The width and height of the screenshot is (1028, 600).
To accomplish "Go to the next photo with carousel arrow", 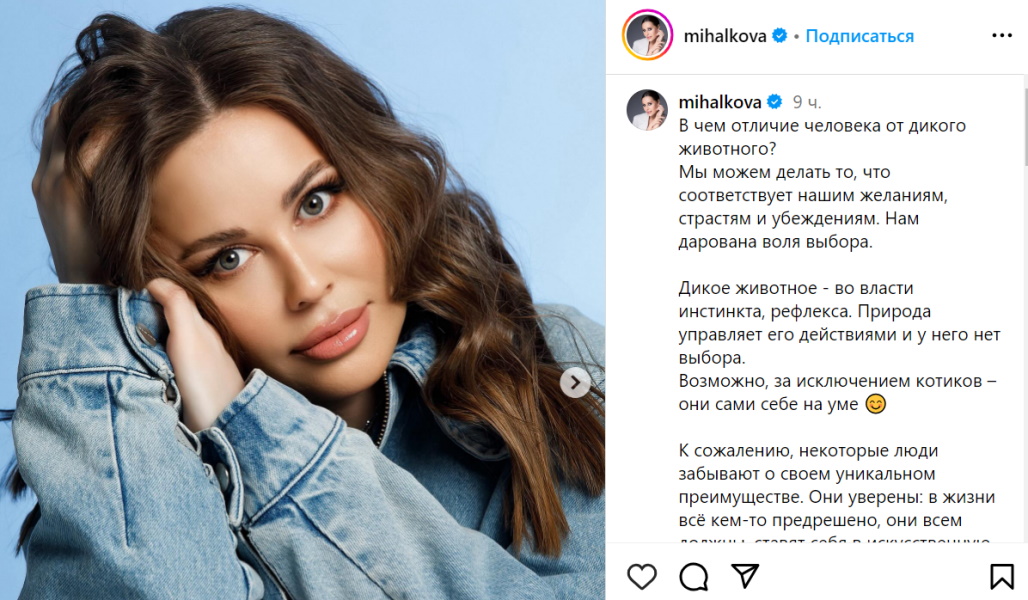I will coord(575,383).
